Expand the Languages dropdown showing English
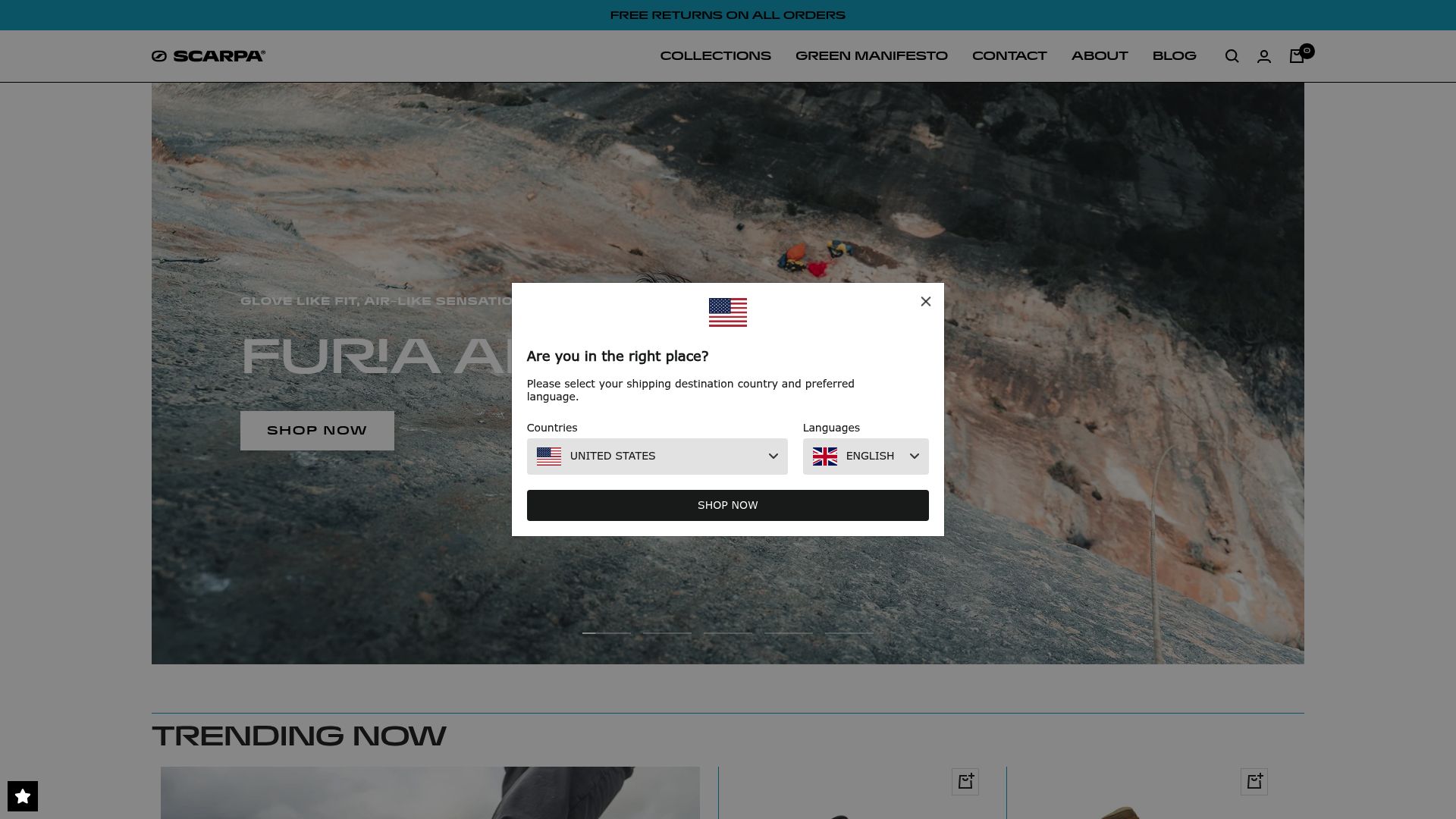 [866, 457]
